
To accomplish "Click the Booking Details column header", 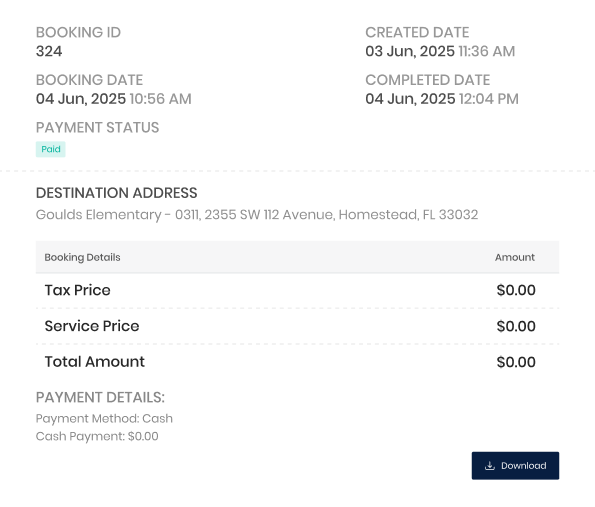I will click(x=82, y=257).
